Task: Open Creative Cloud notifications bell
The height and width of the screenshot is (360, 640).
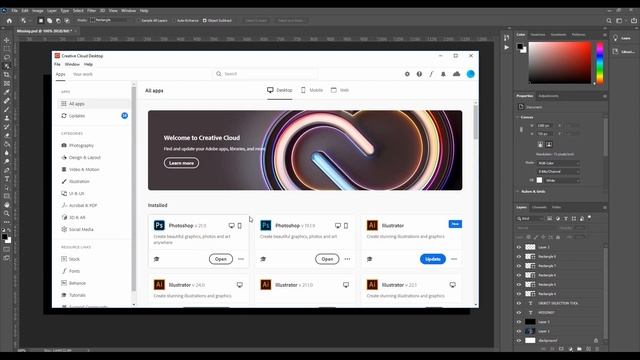Action: [443, 74]
